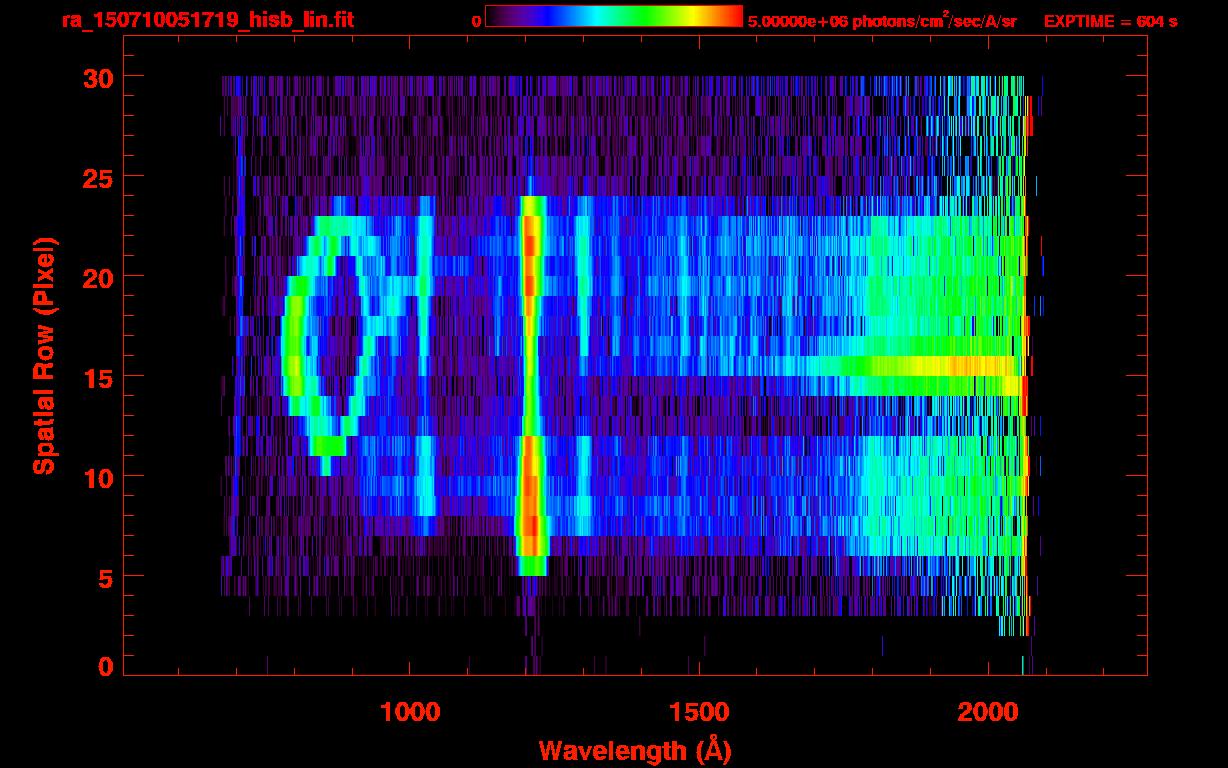The width and height of the screenshot is (1228, 768).
Task: Click the y-axis tick label 5
Action: tap(105, 577)
